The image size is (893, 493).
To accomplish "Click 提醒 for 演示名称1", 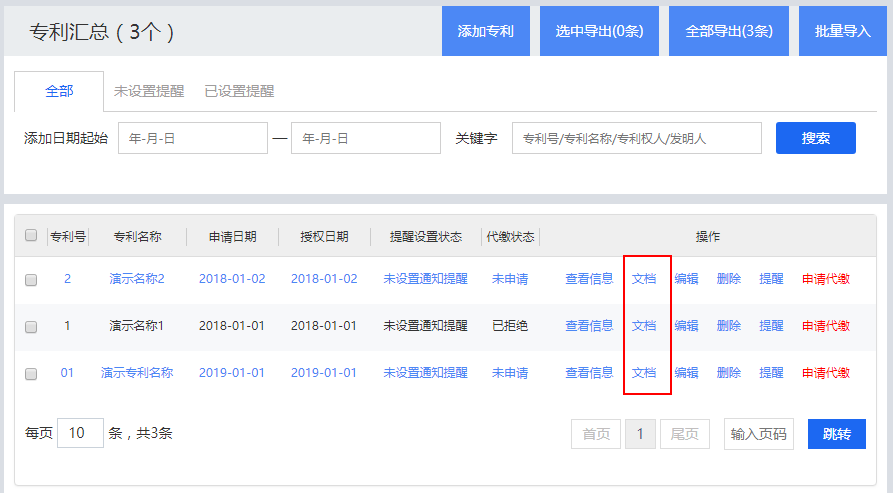I will [771, 326].
